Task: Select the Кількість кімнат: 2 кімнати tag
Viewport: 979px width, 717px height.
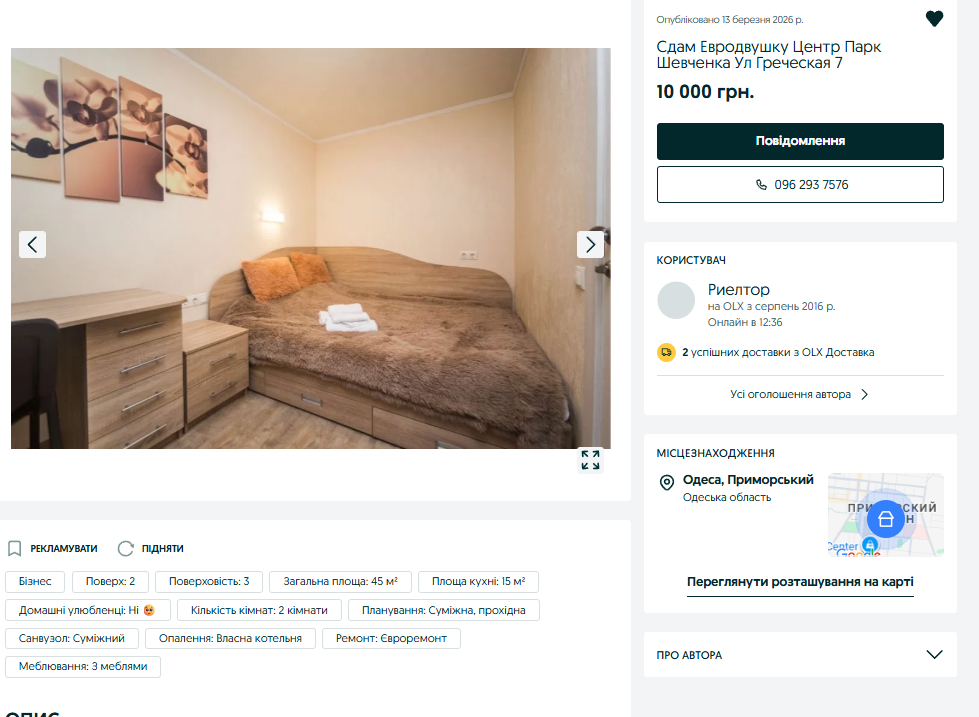Action: [x=259, y=610]
